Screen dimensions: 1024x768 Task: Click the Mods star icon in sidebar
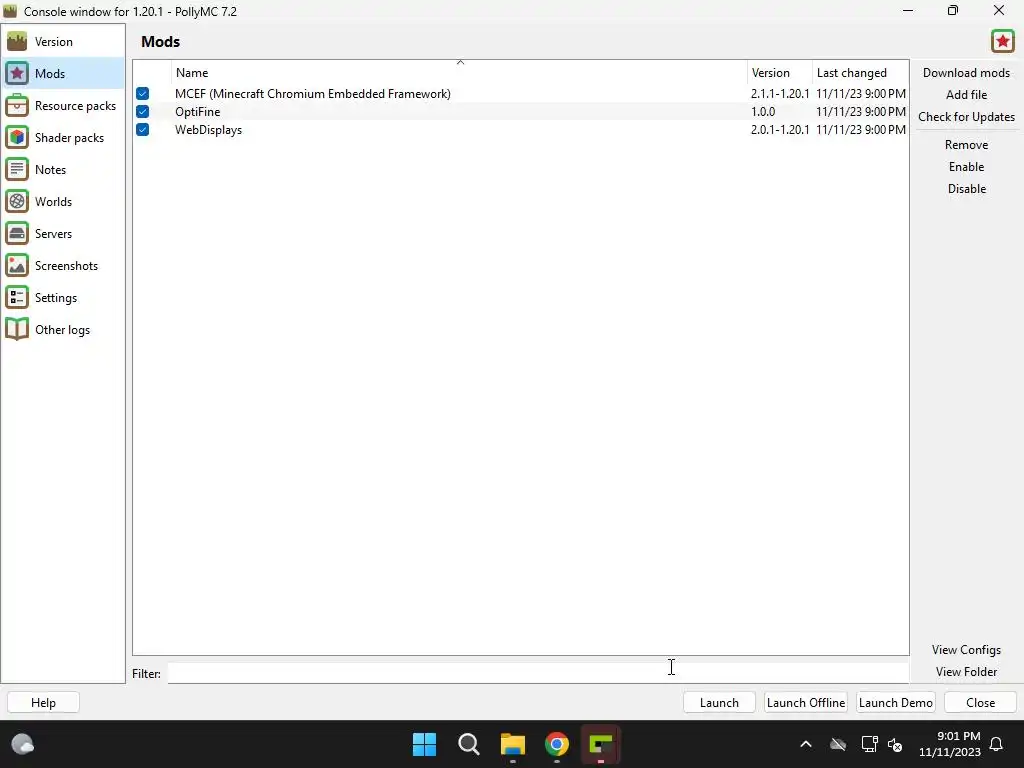(17, 74)
